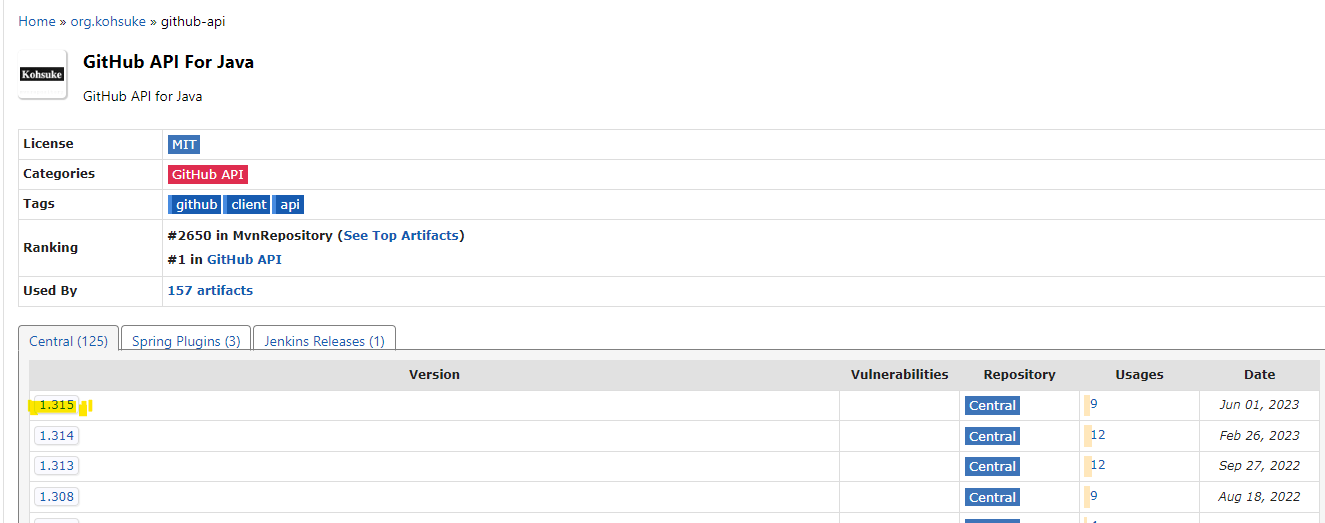This screenshot has height=523, width=1325.
Task: Open version 1.314
Action: coord(56,435)
